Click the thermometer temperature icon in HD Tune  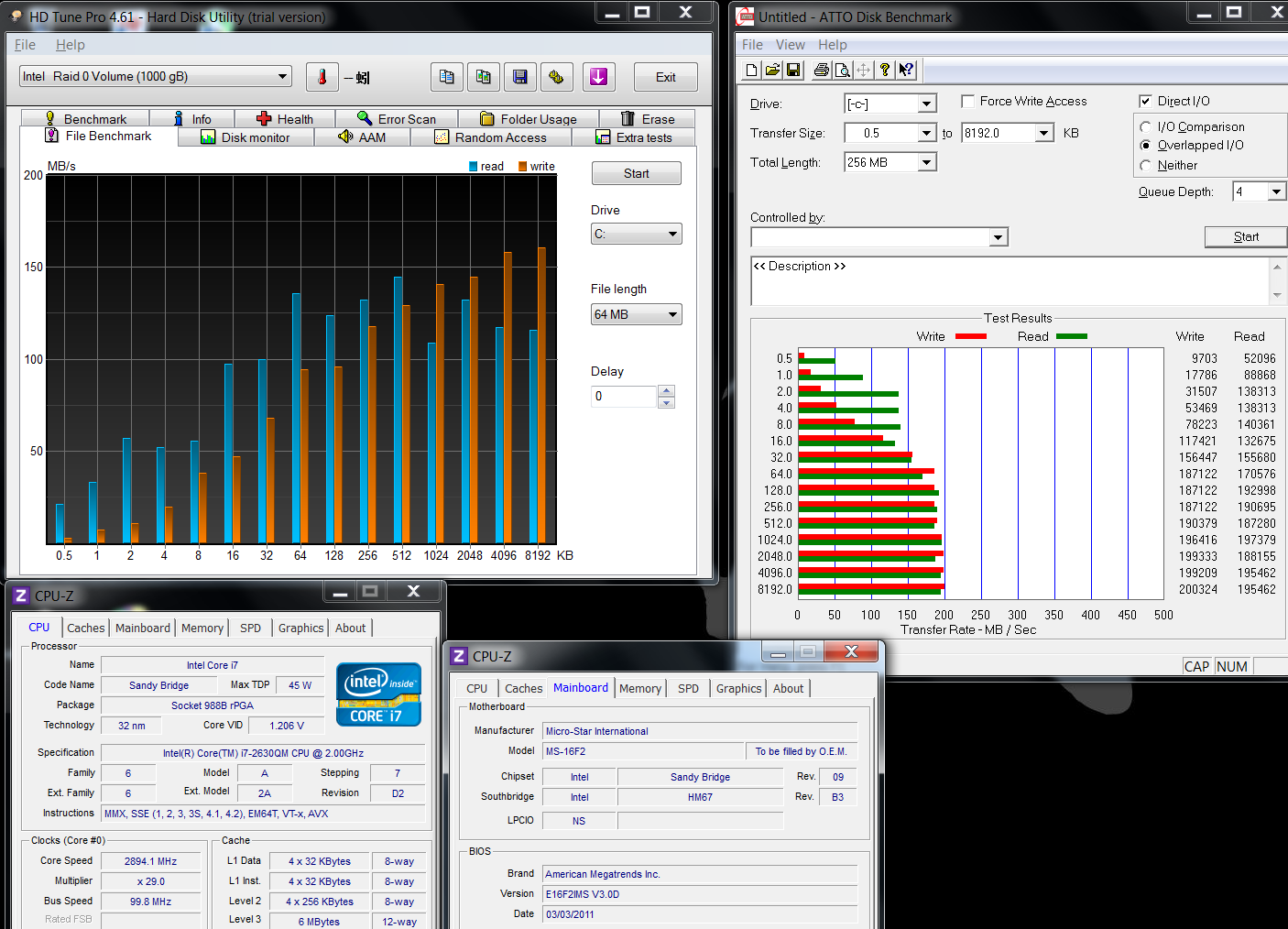click(322, 77)
